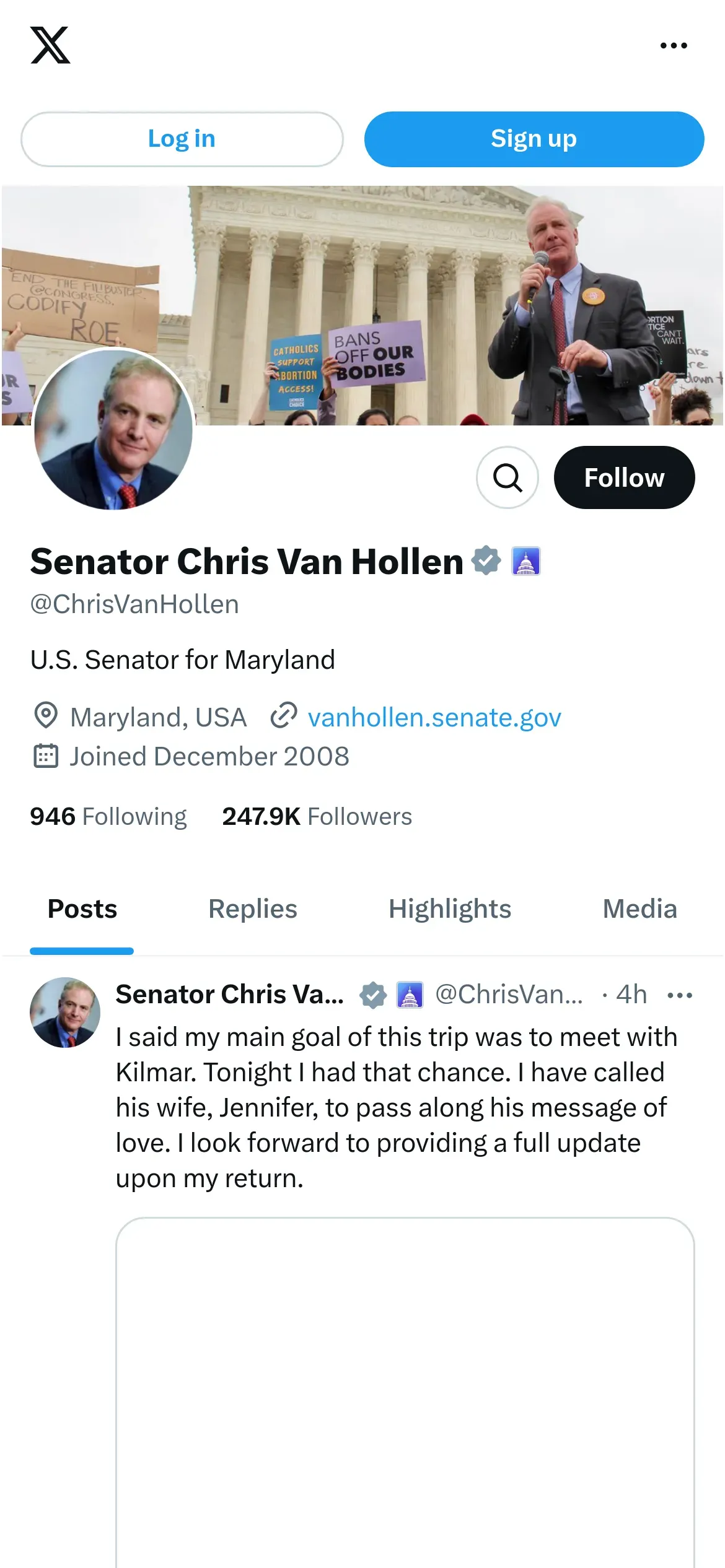Select the Posts tab
This screenshot has height=1568, width=725.
(82, 909)
